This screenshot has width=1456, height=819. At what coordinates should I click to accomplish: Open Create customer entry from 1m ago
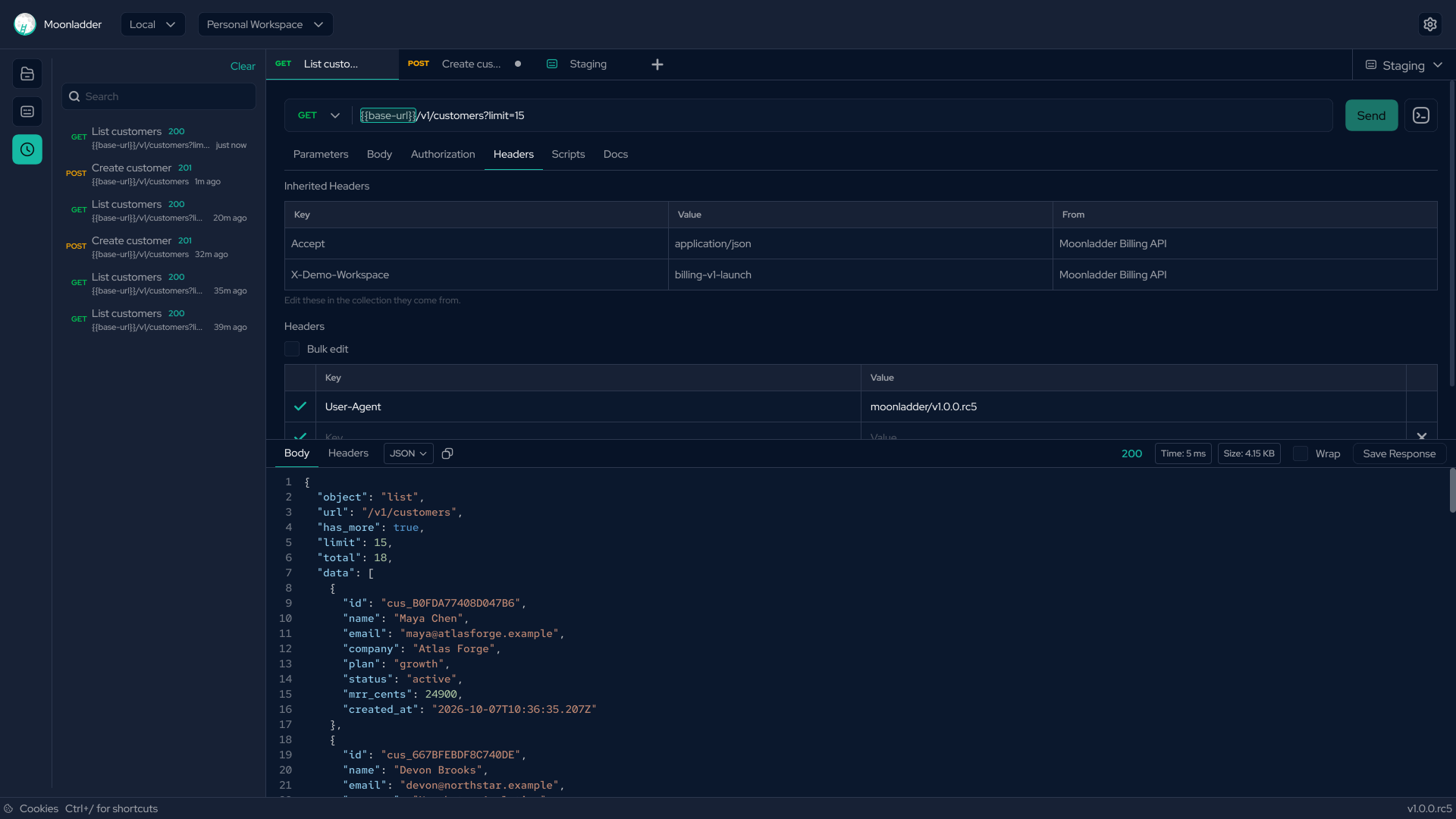point(158,174)
